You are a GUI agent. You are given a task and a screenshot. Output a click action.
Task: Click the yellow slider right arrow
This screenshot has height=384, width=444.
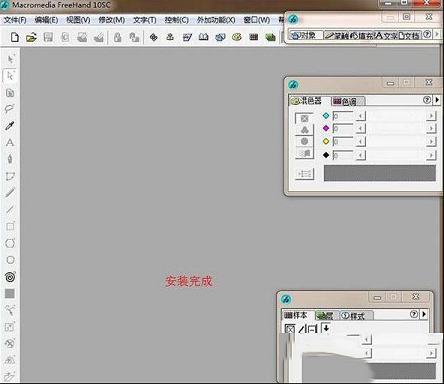(x=431, y=142)
